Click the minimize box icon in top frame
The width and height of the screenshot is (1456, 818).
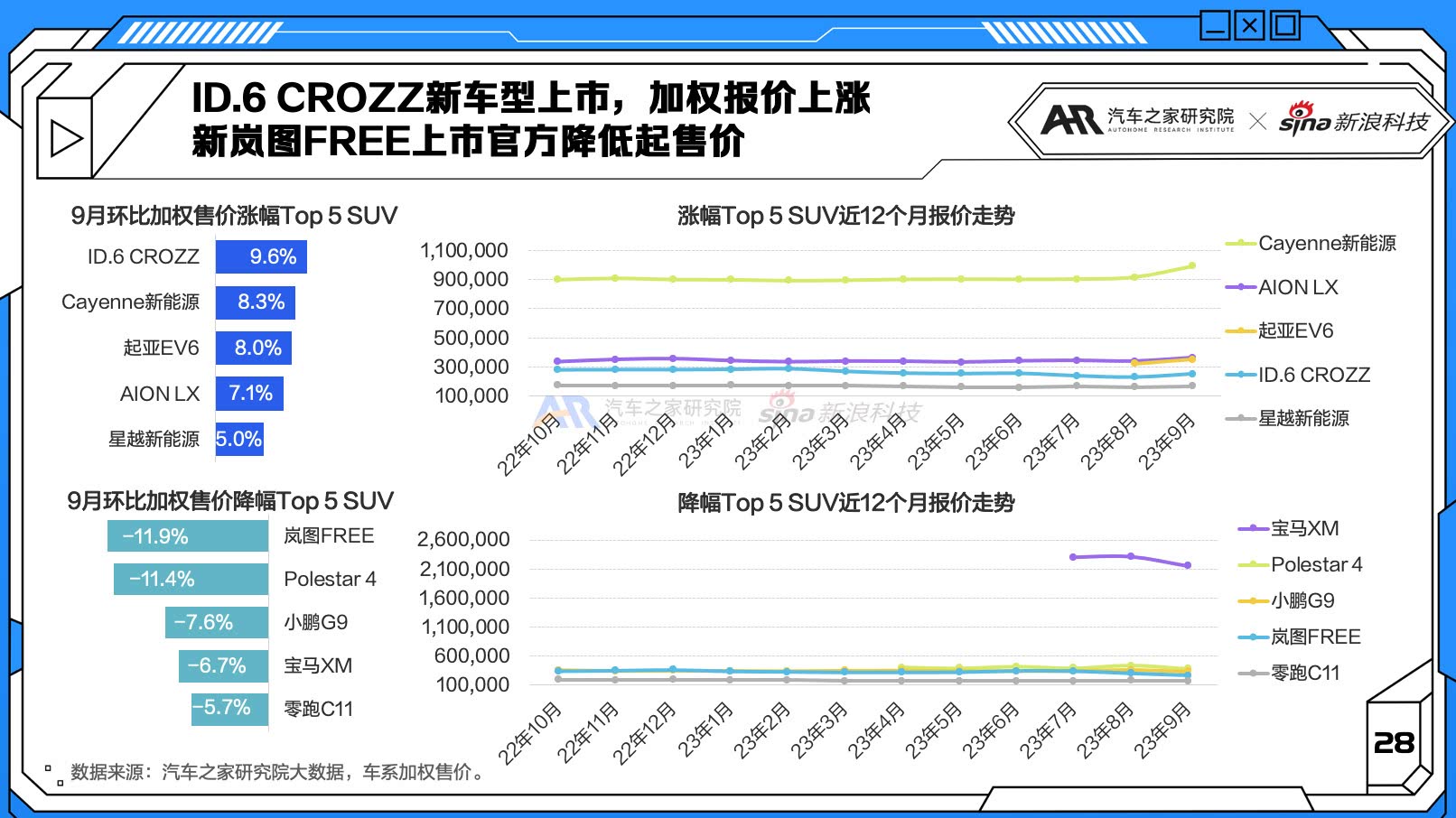pyautogui.click(x=1215, y=25)
